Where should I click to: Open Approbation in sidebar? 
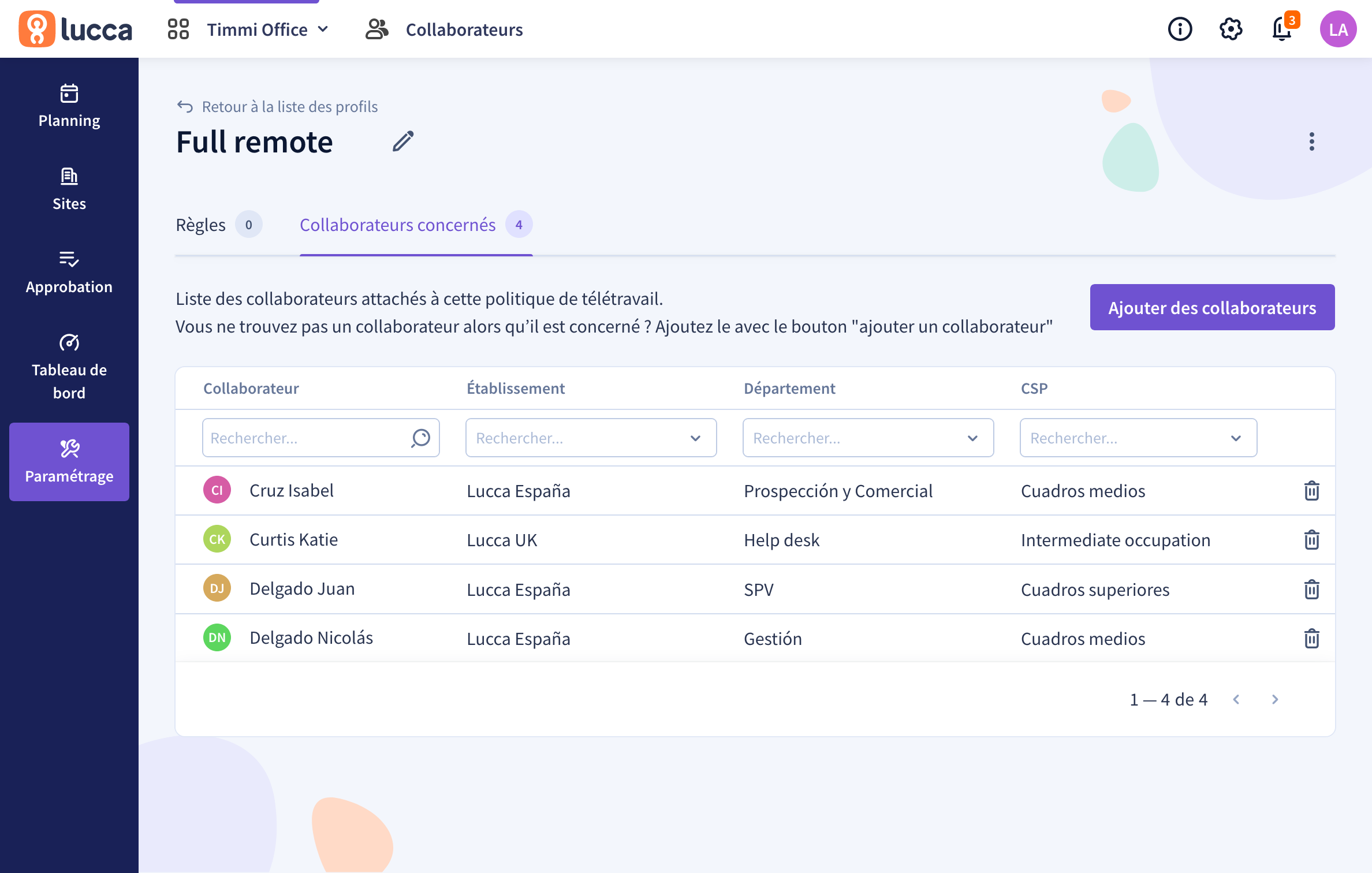tap(69, 273)
